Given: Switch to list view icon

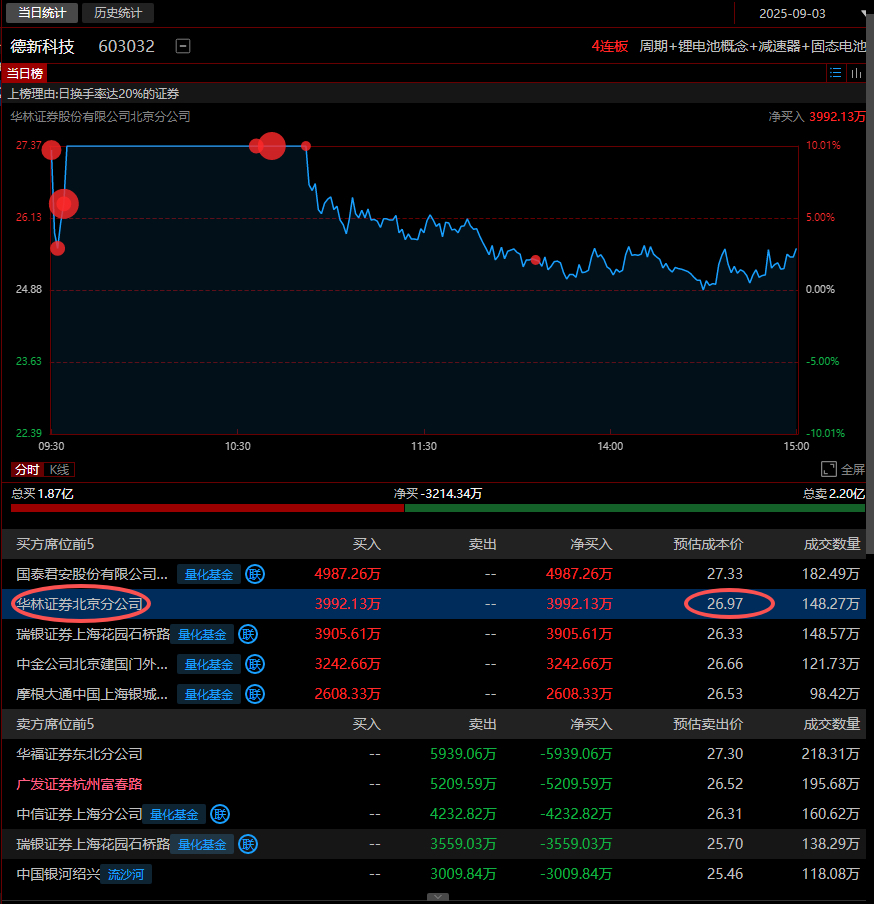Looking at the screenshot, I should pyautogui.click(x=835, y=73).
